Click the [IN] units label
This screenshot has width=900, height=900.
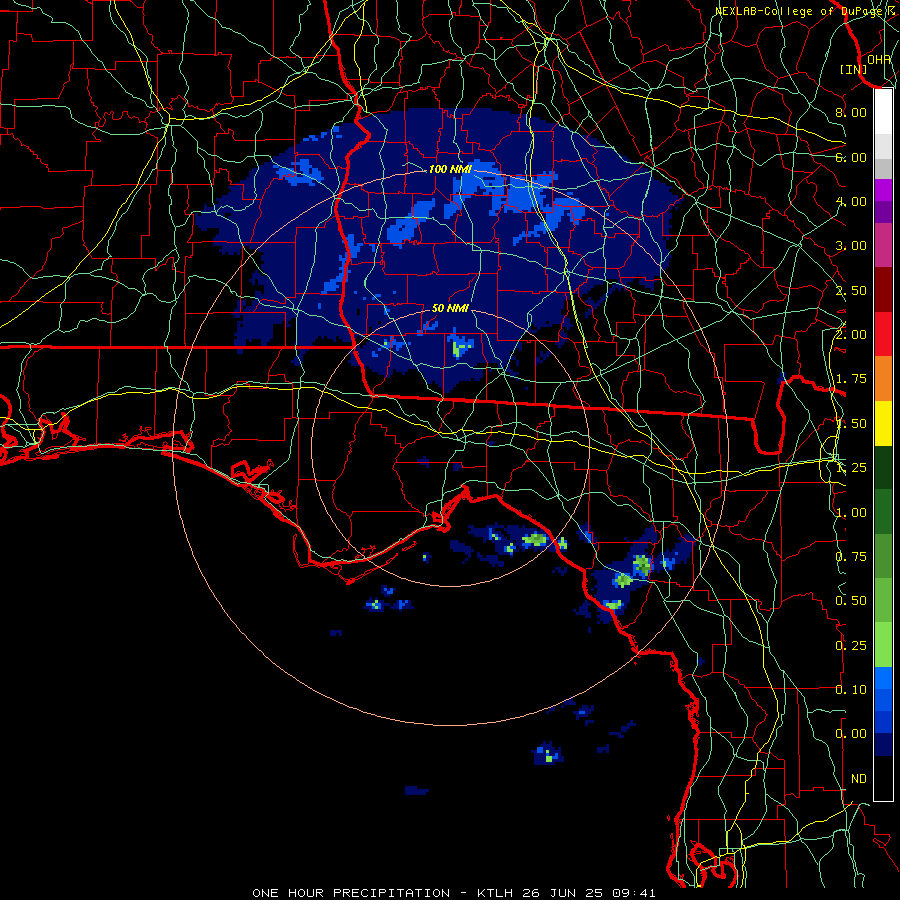click(x=854, y=69)
